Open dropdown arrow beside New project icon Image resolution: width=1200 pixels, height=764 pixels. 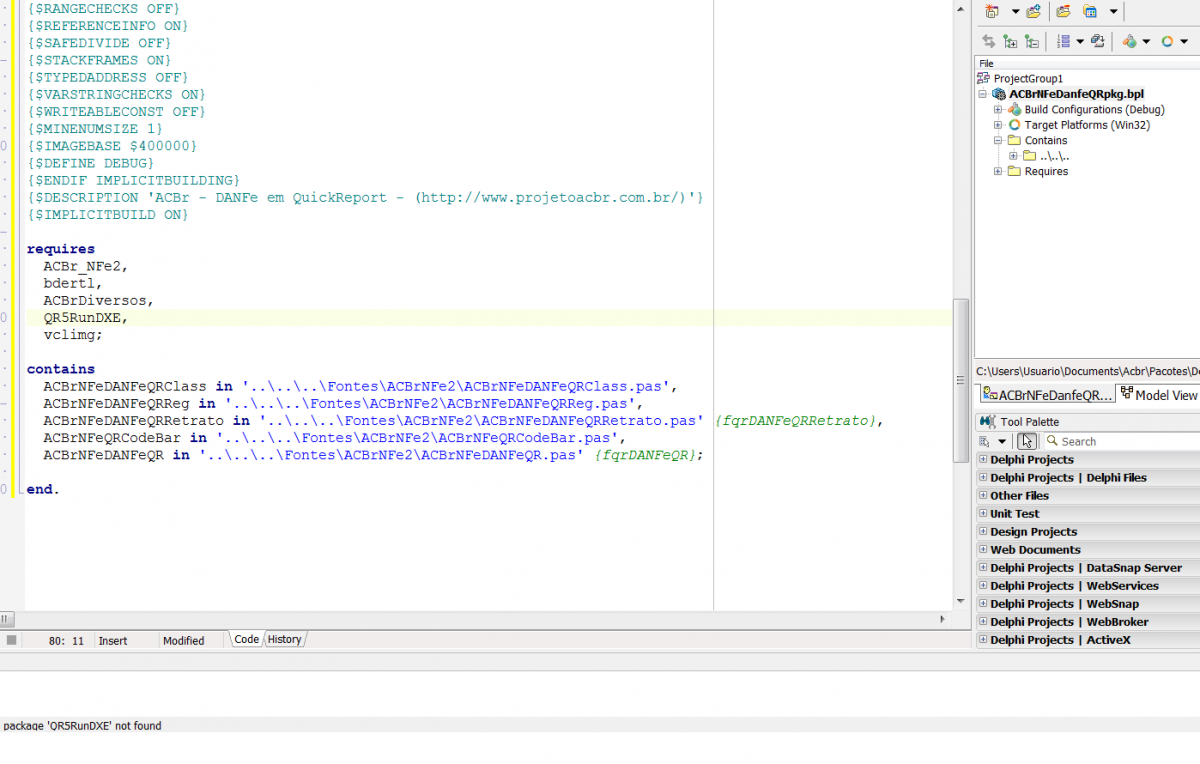[x=1015, y=12]
